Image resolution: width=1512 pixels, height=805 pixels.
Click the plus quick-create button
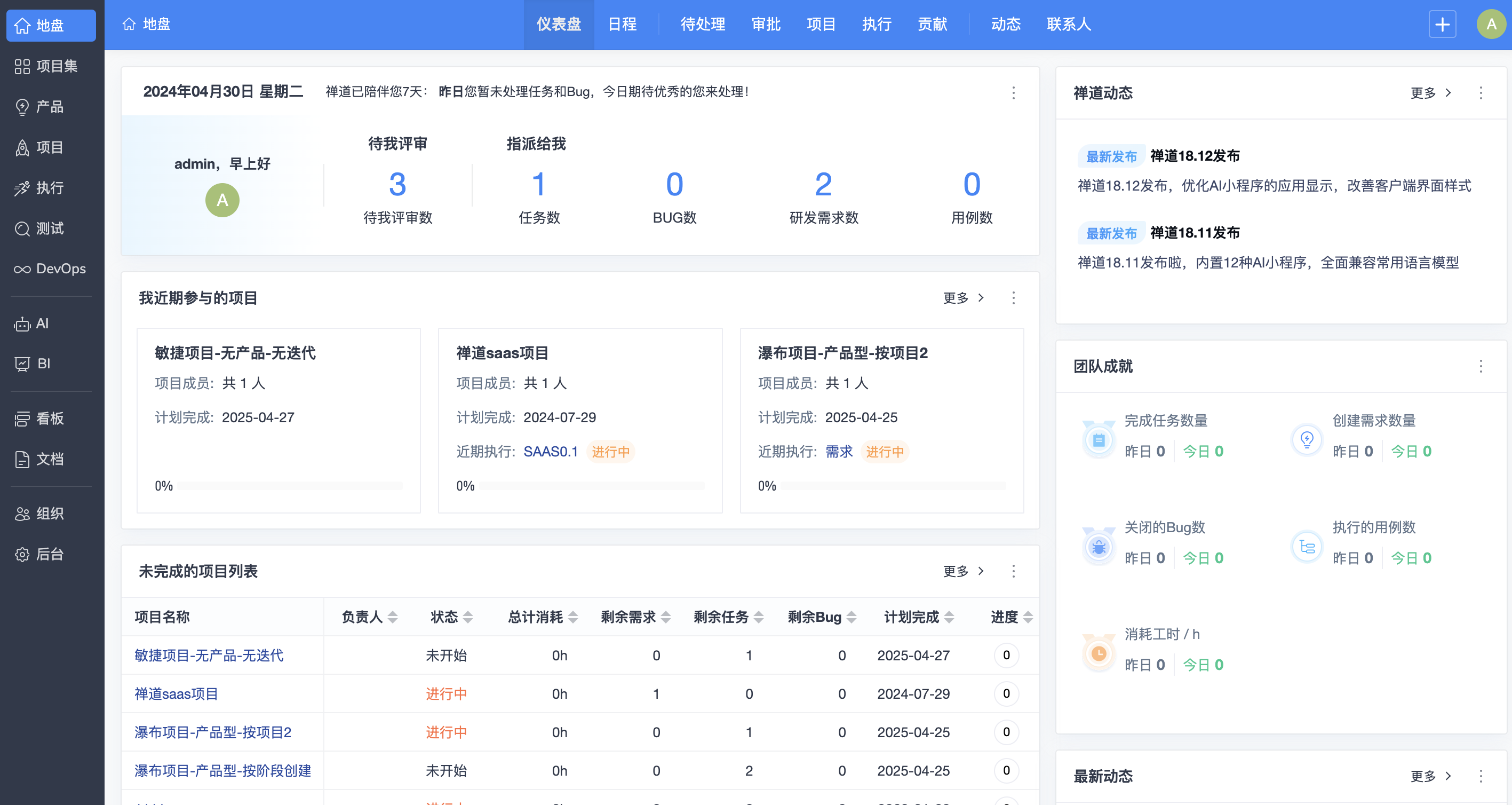point(1442,25)
